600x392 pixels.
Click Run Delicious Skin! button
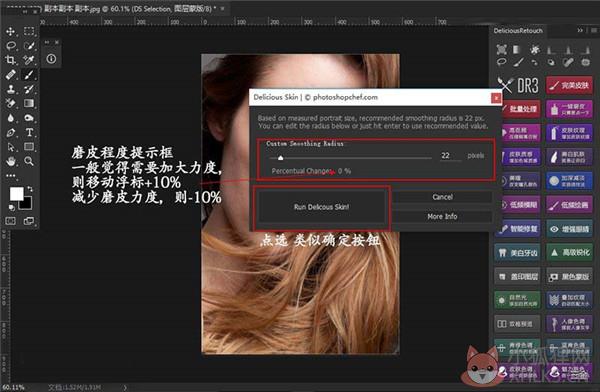(321, 207)
